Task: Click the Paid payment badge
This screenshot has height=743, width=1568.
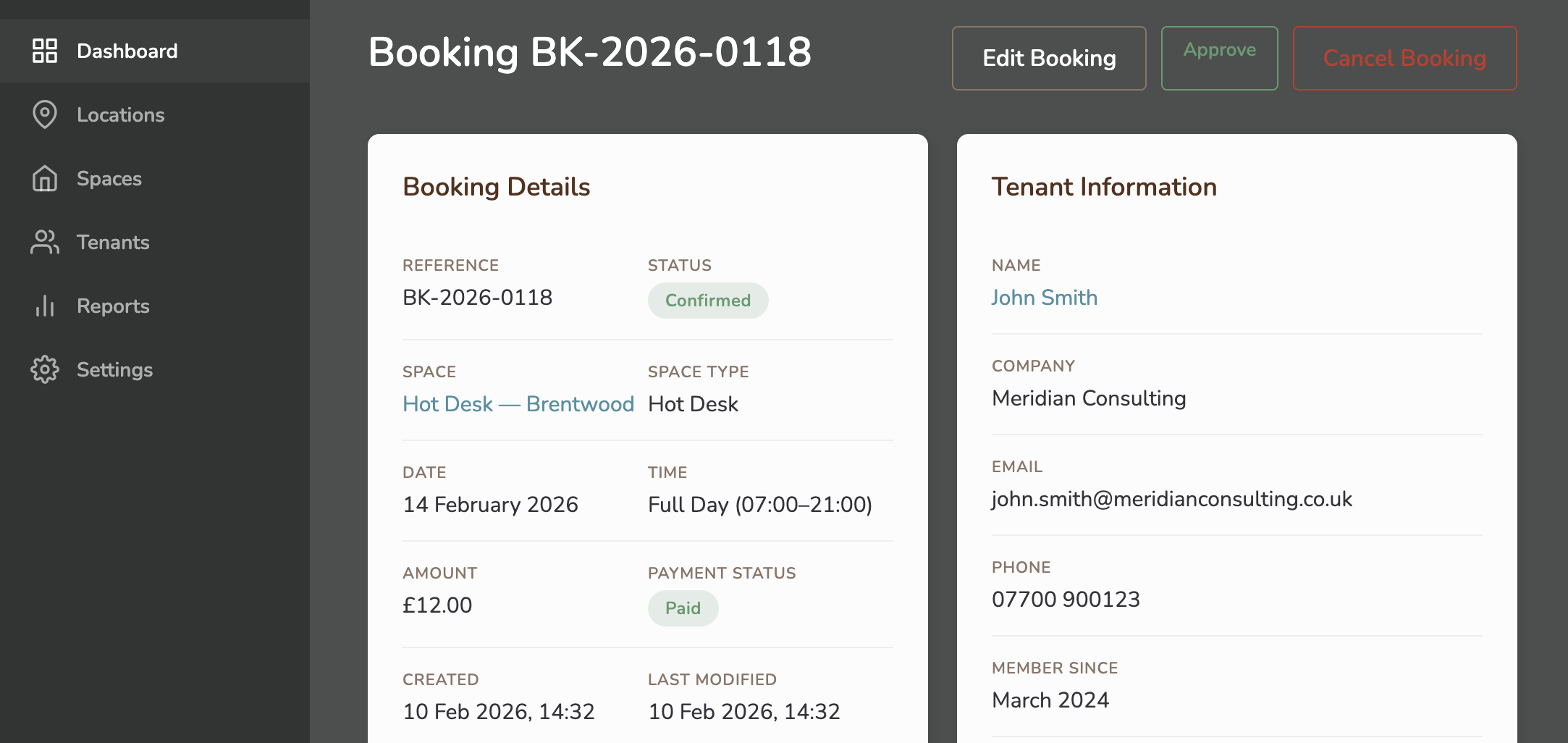Action: click(683, 608)
